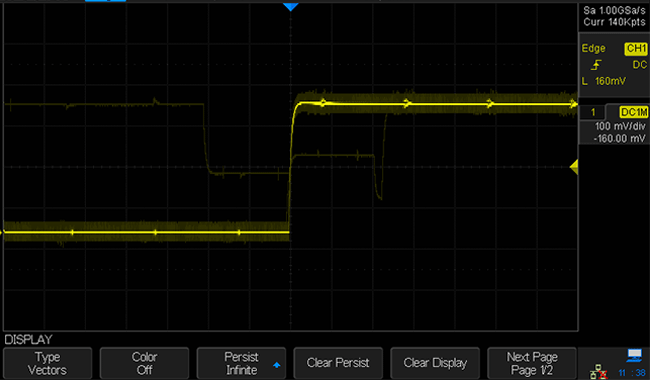The image size is (650, 380).
Task: Click the blue trigger position marker
Action: point(291,7)
